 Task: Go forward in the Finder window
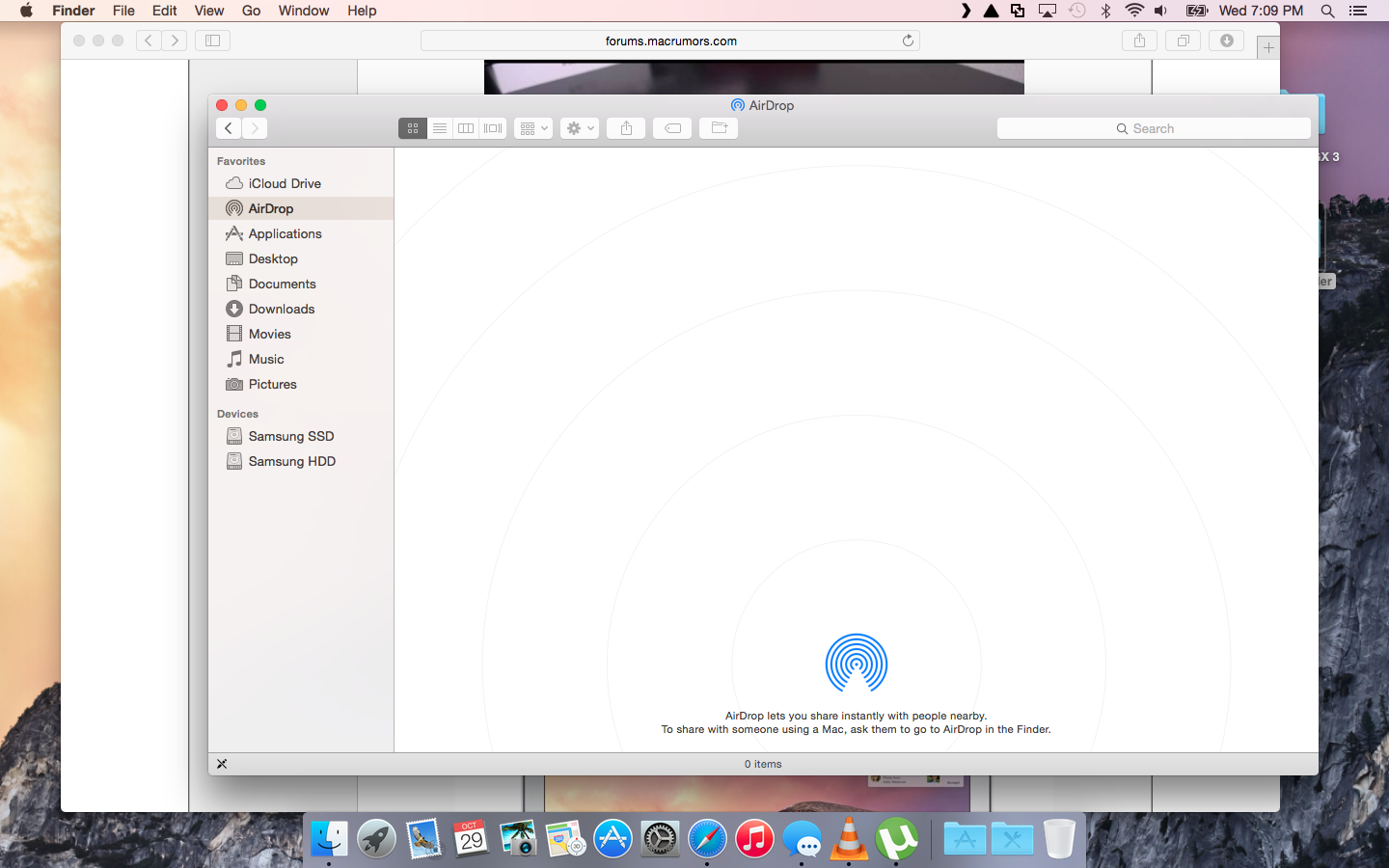pos(255,128)
